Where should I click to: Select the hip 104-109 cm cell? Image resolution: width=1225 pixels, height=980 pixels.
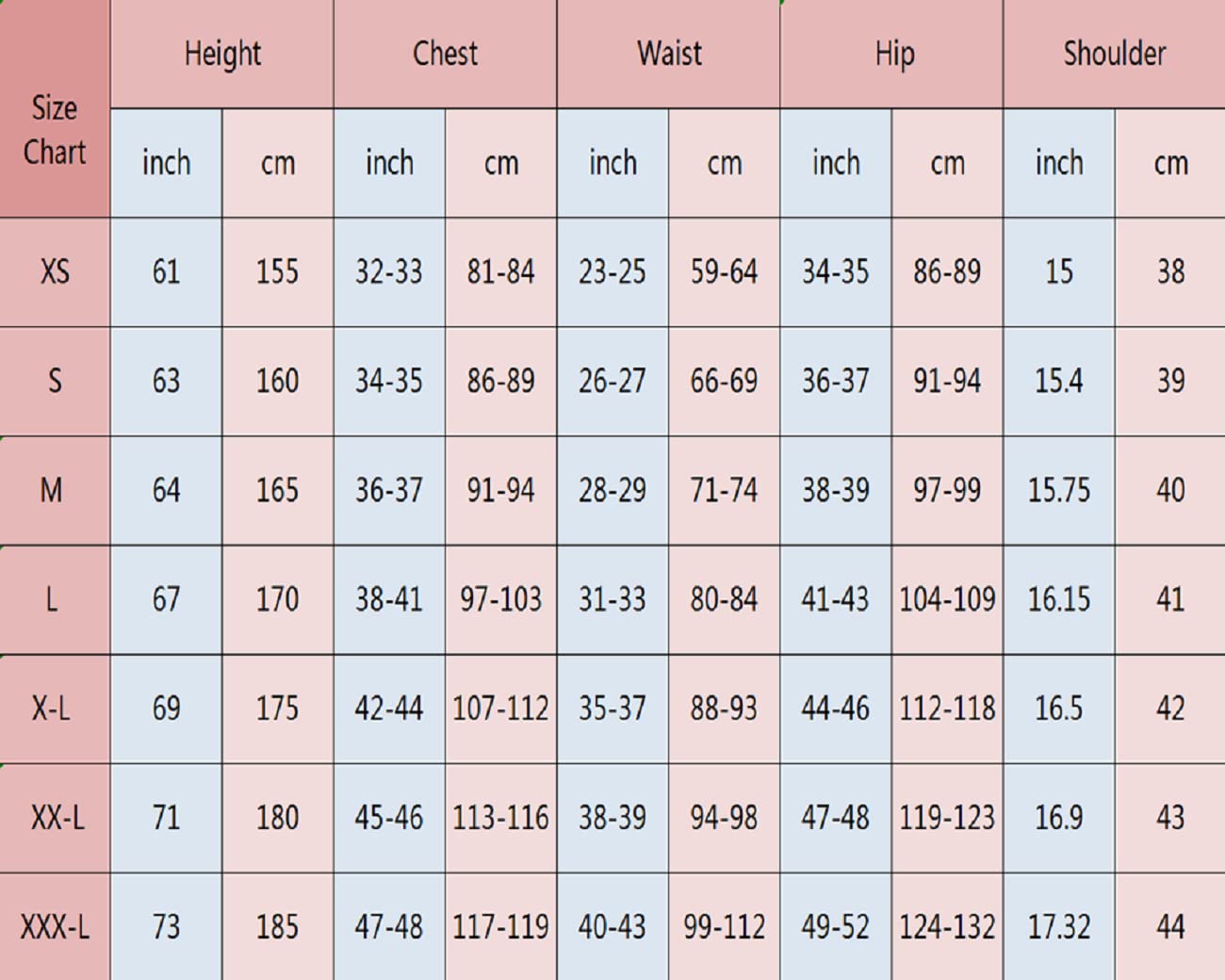point(947,599)
